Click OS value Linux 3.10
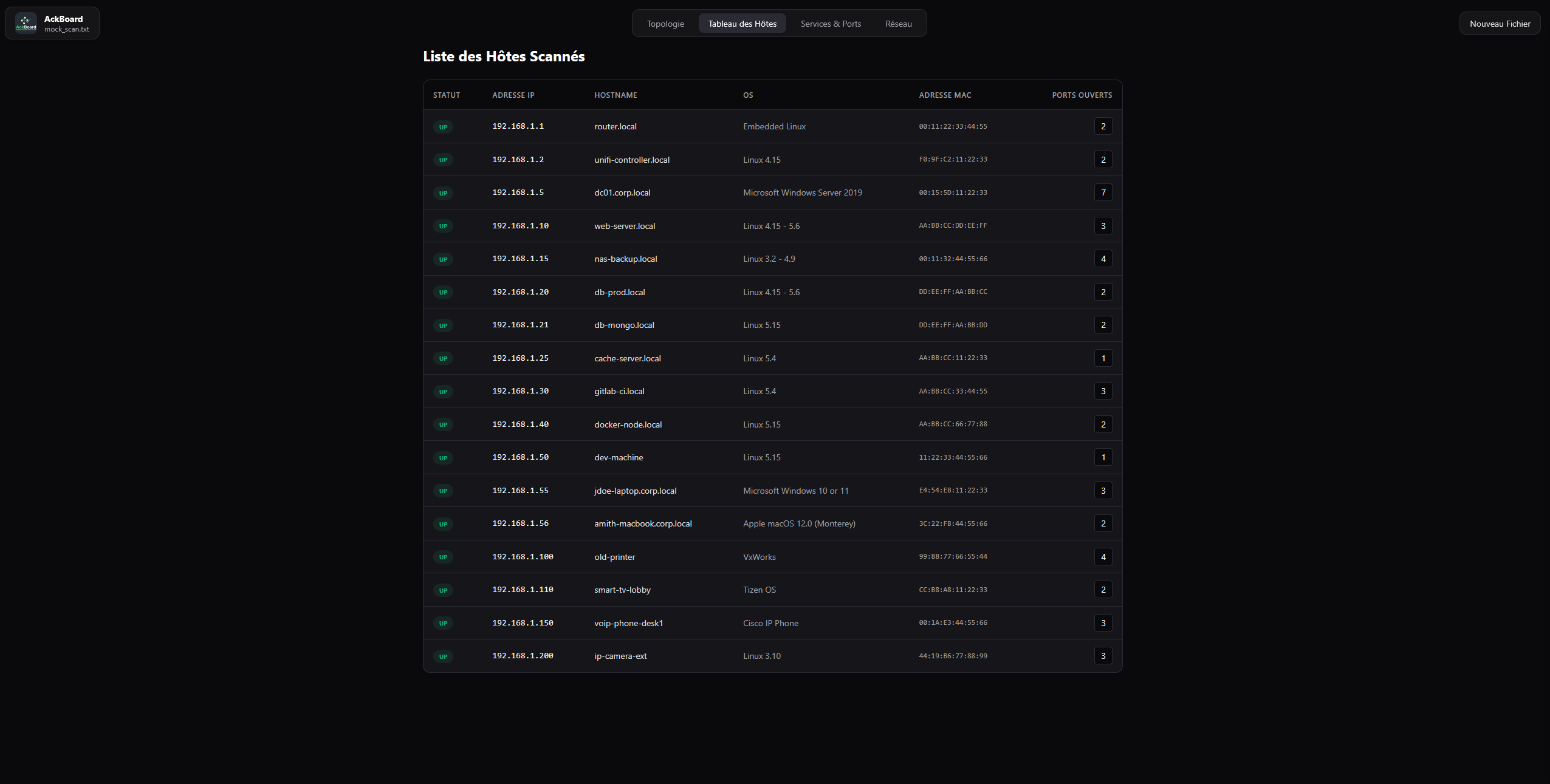Viewport: 1550px width, 784px height. (x=762, y=656)
